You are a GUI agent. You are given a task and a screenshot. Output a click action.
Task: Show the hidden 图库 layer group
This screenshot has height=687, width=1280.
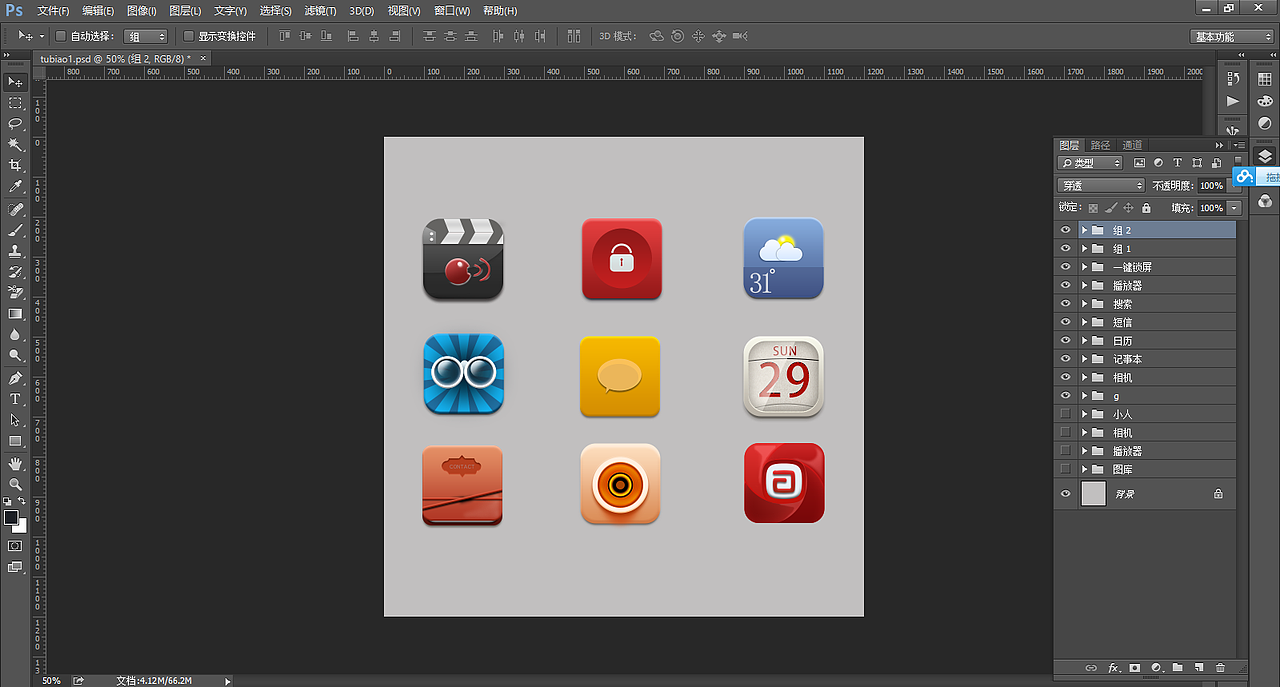1065,469
